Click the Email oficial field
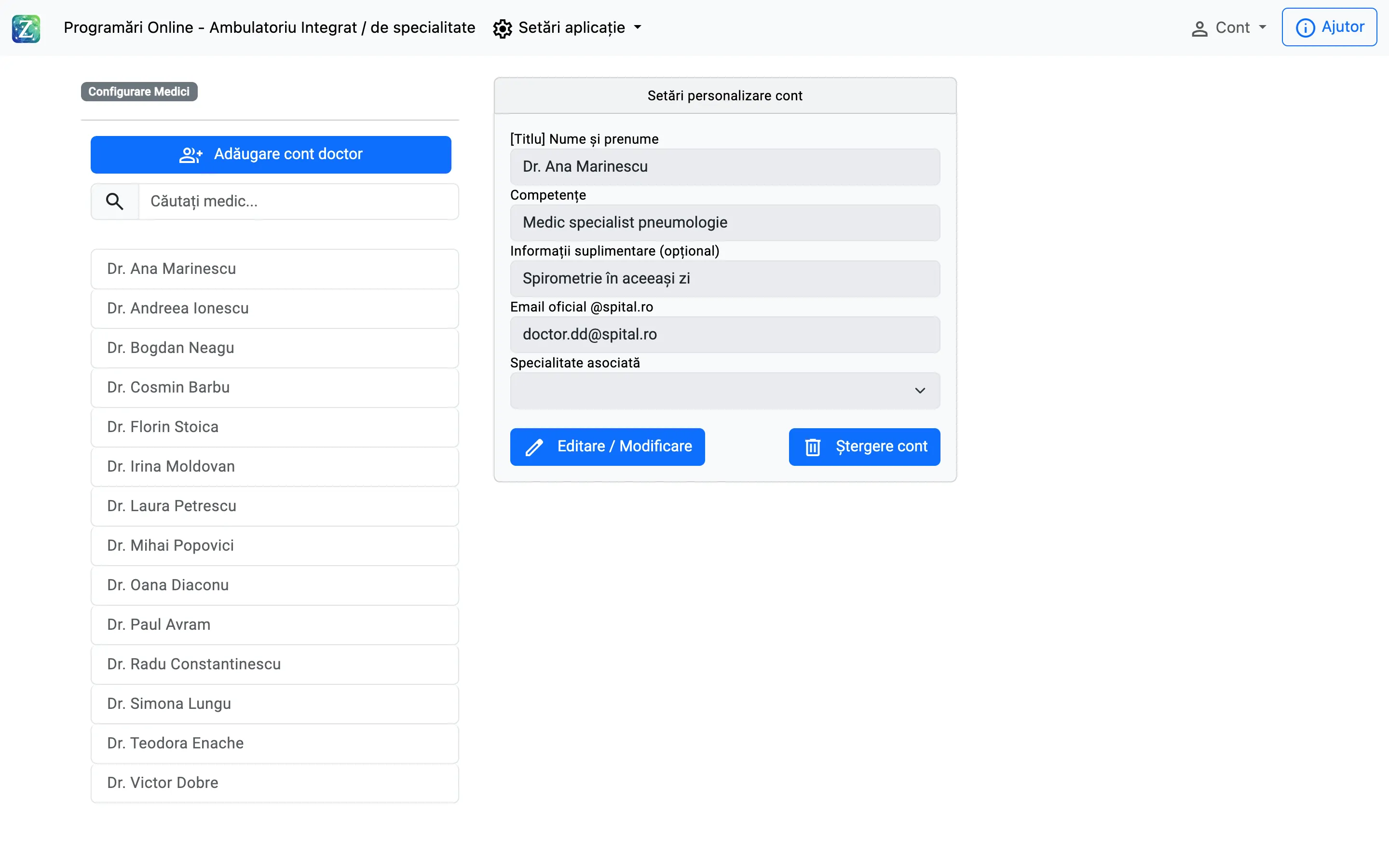Screen dimensions: 1389x868 725,335
